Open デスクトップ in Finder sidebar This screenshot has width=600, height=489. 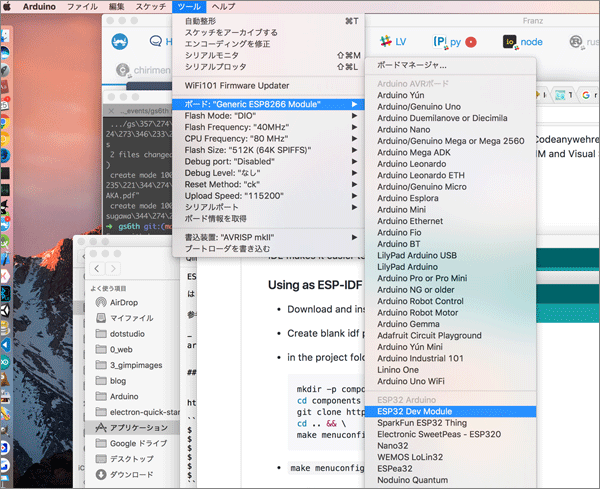132,459
